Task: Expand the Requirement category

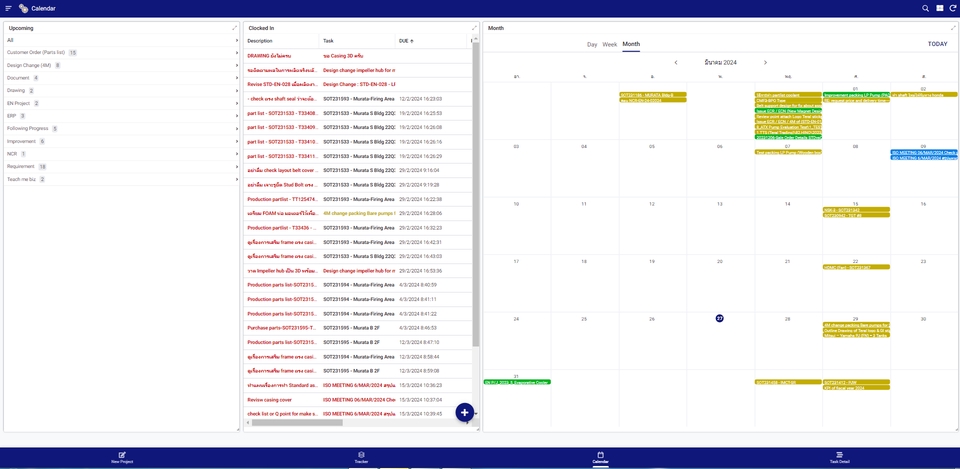Action: point(121,167)
